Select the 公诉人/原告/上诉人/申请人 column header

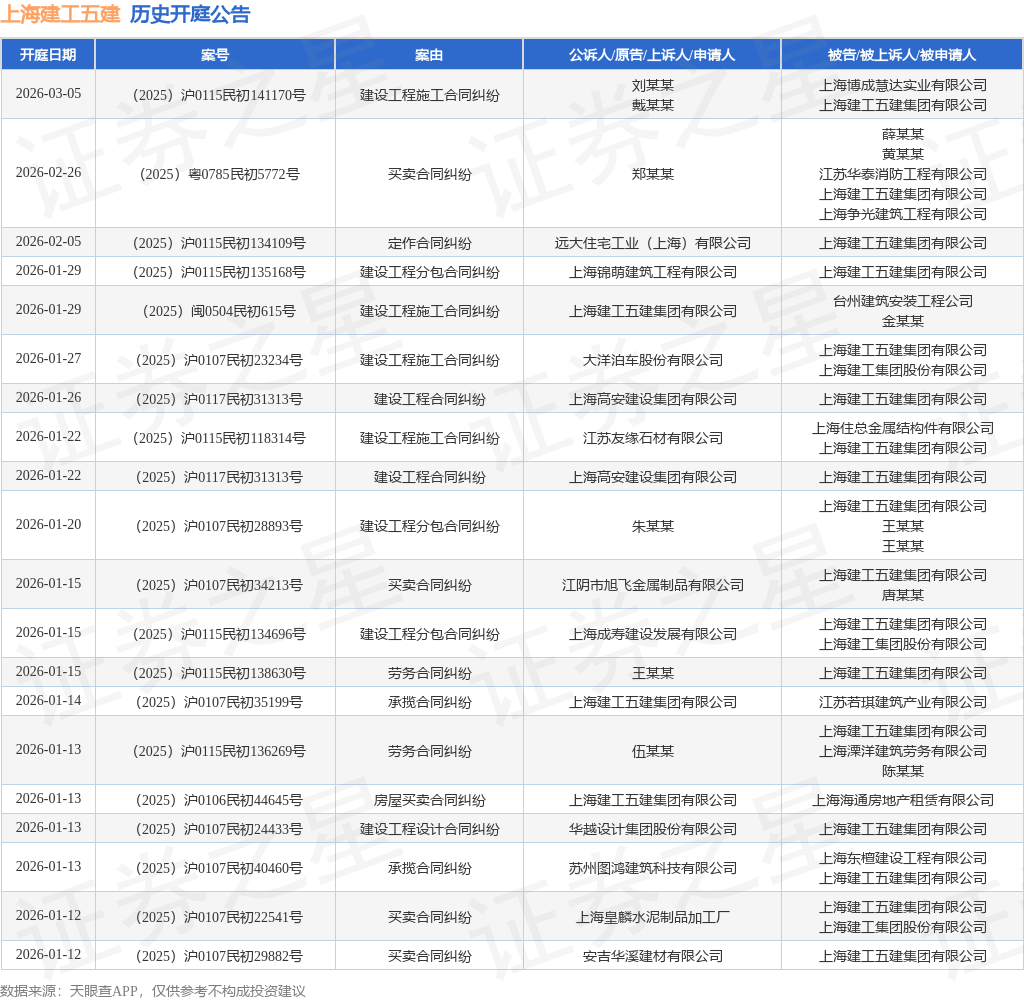652,55
